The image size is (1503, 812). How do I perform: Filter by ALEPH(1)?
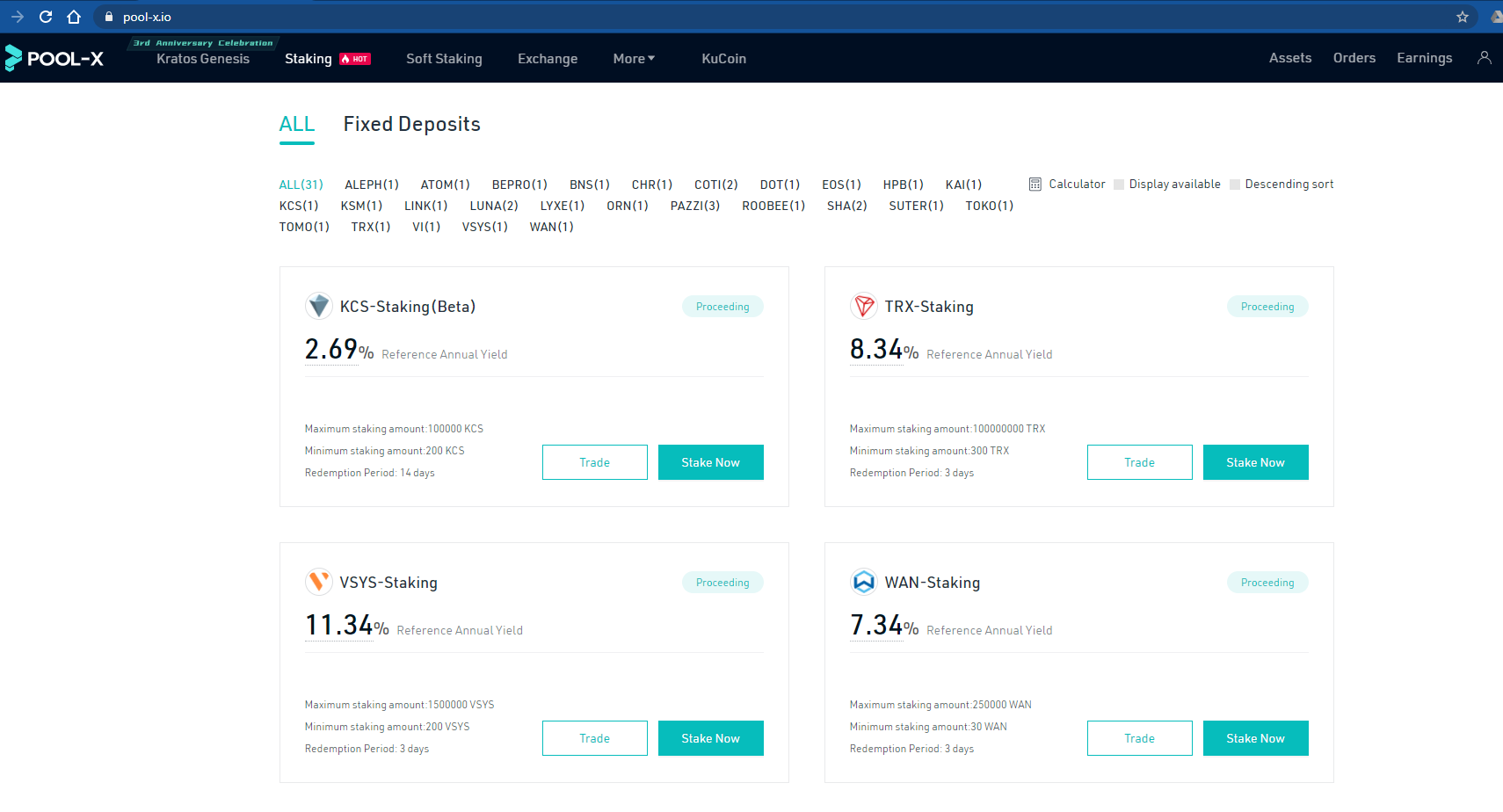click(x=372, y=185)
